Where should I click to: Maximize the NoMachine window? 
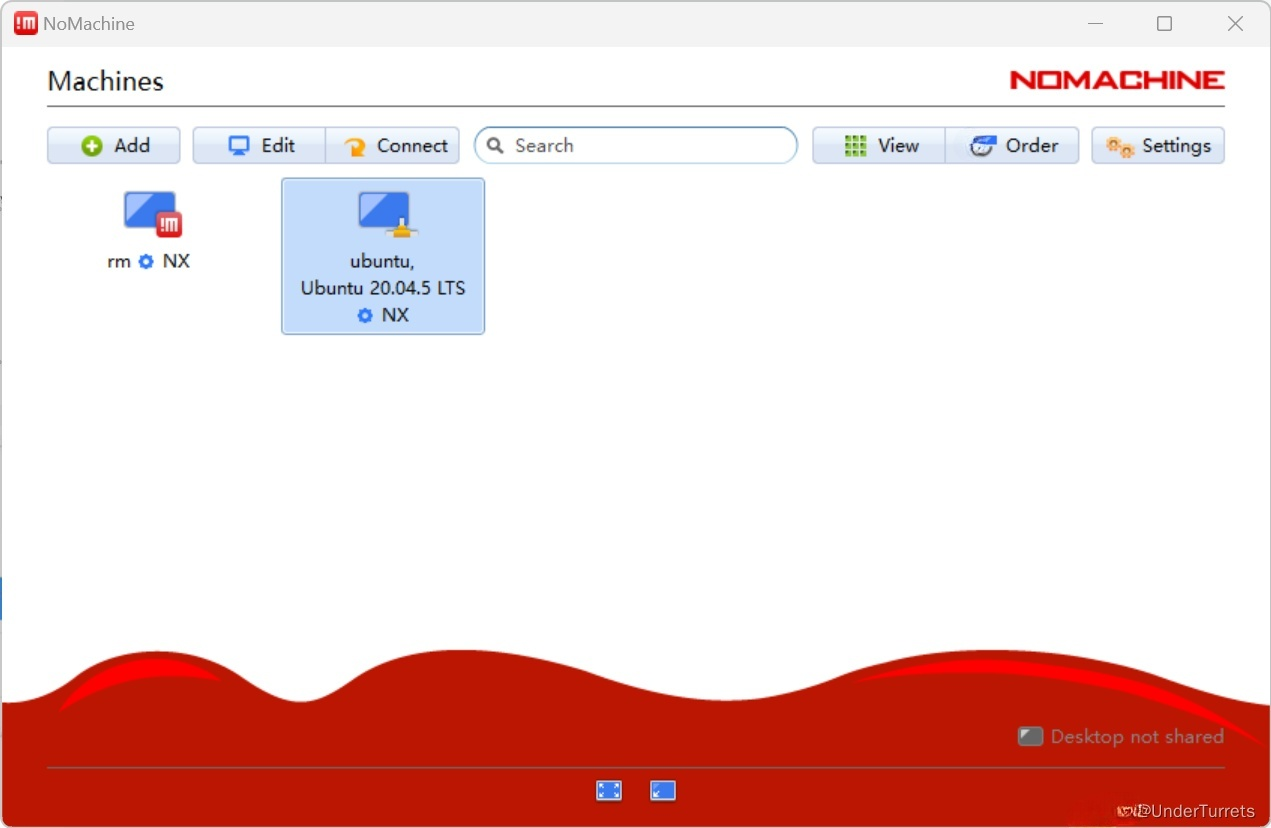[1164, 24]
